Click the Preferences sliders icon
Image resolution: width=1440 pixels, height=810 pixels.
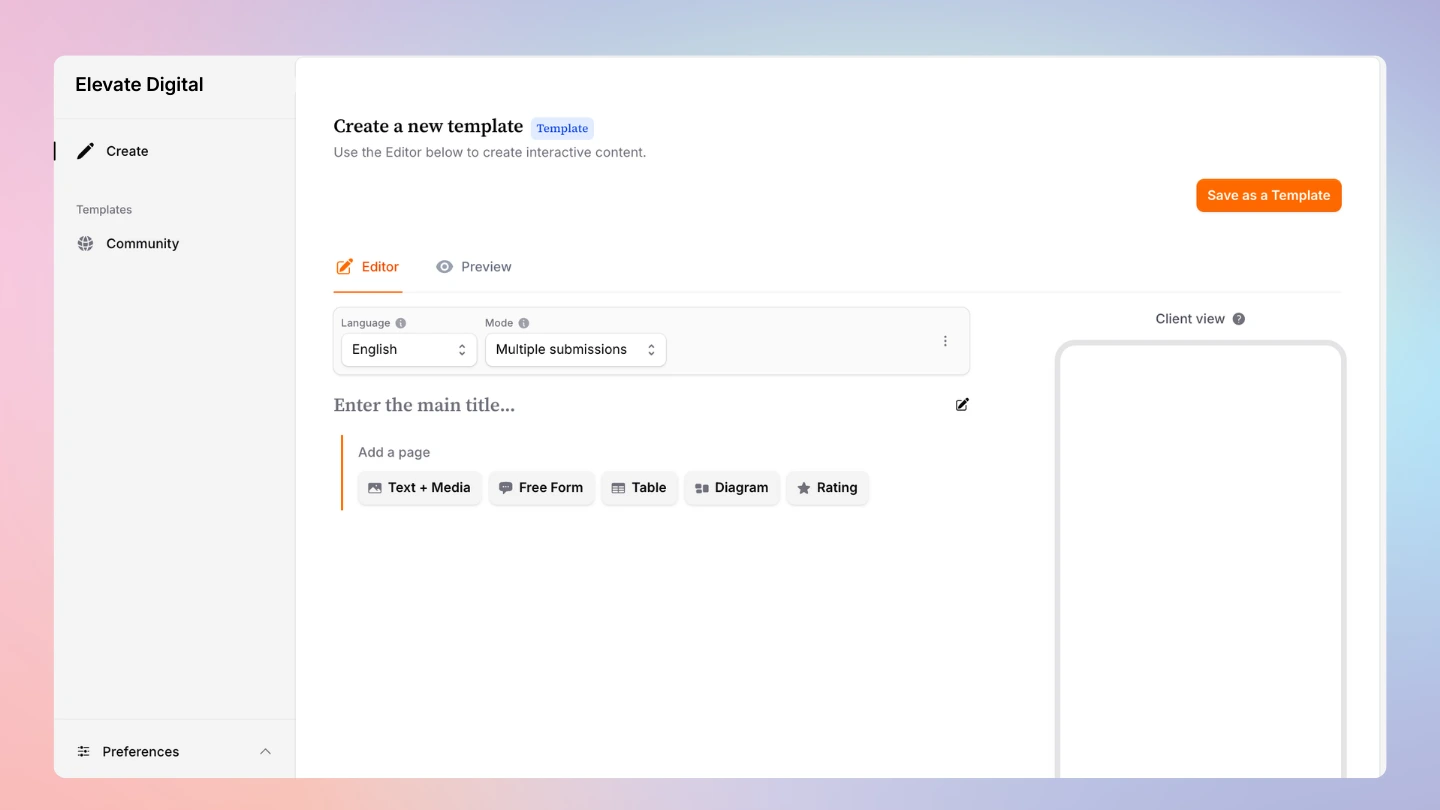84,752
